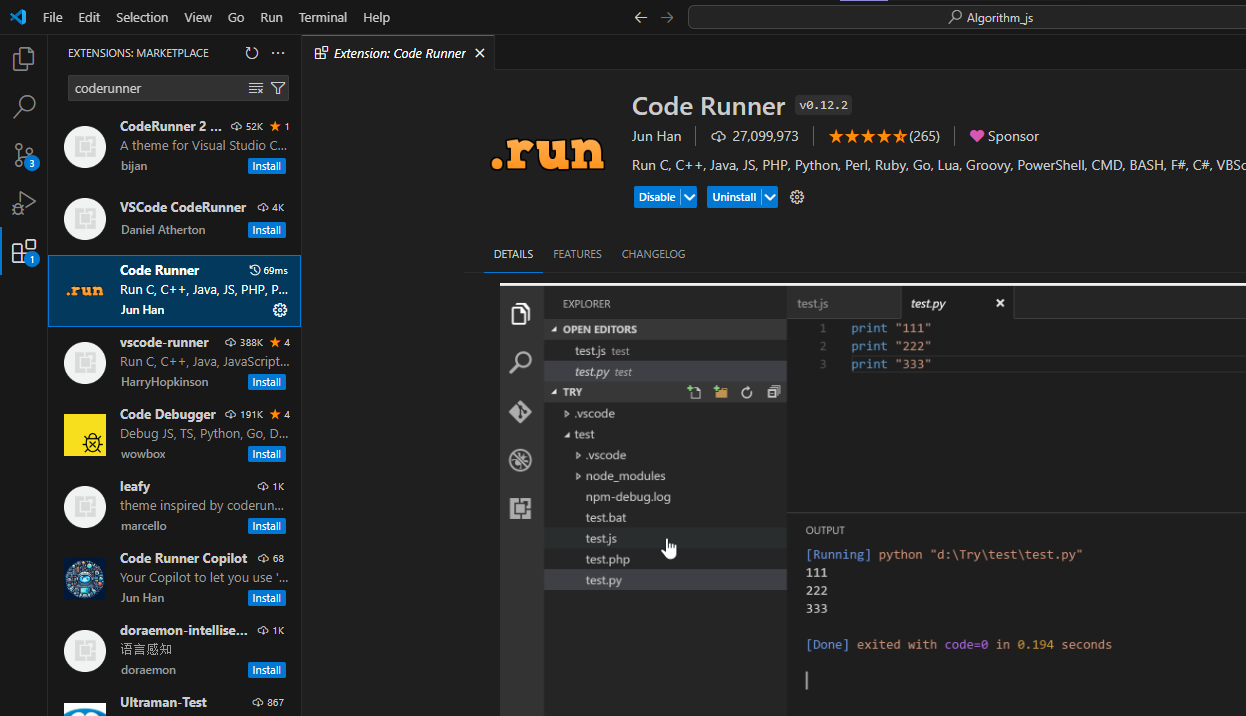The height and width of the screenshot is (716, 1246).
Task: Click the 27,099,973 install count
Action: tap(754, 136)
